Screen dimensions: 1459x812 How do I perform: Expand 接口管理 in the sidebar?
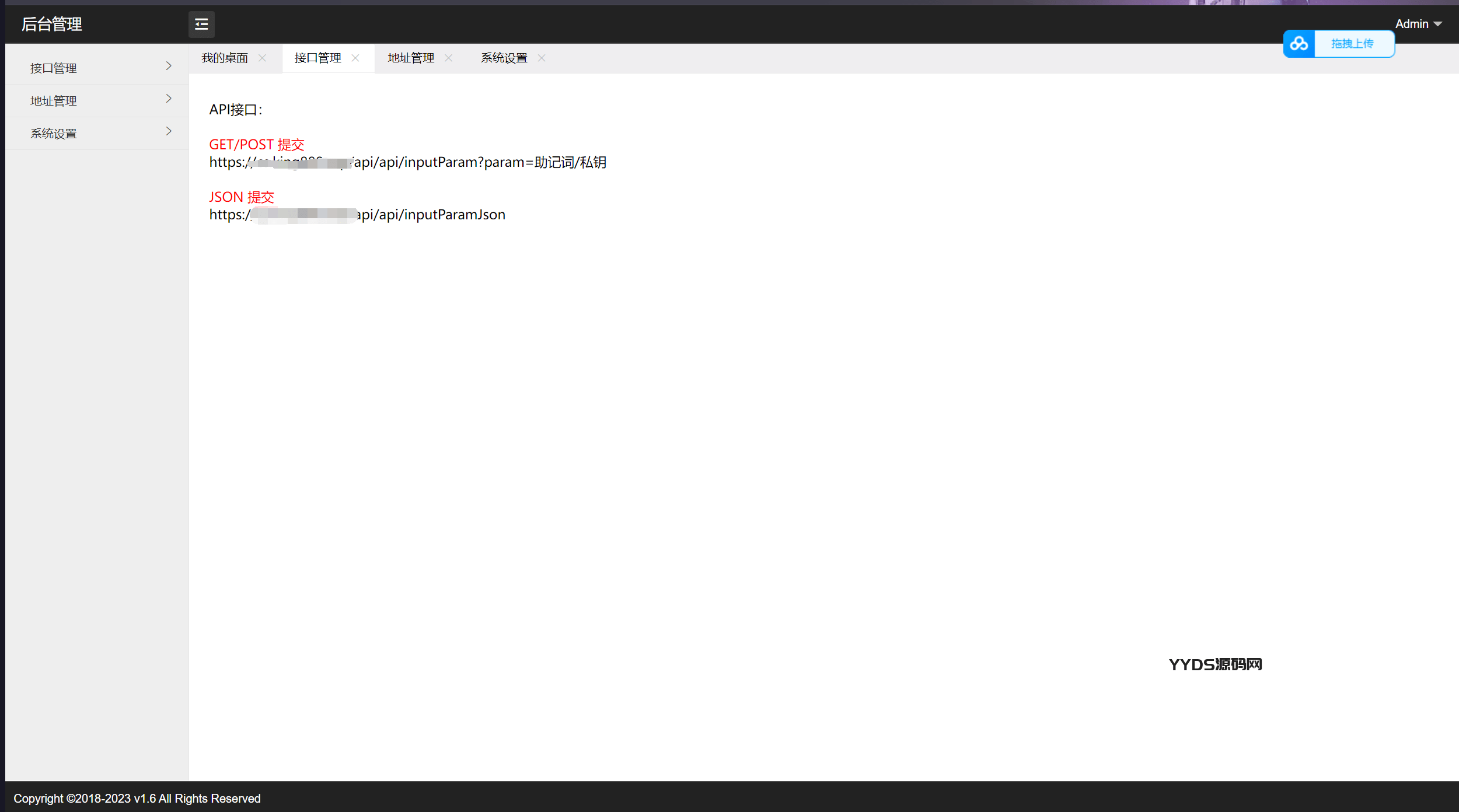(x=97, y=68)
